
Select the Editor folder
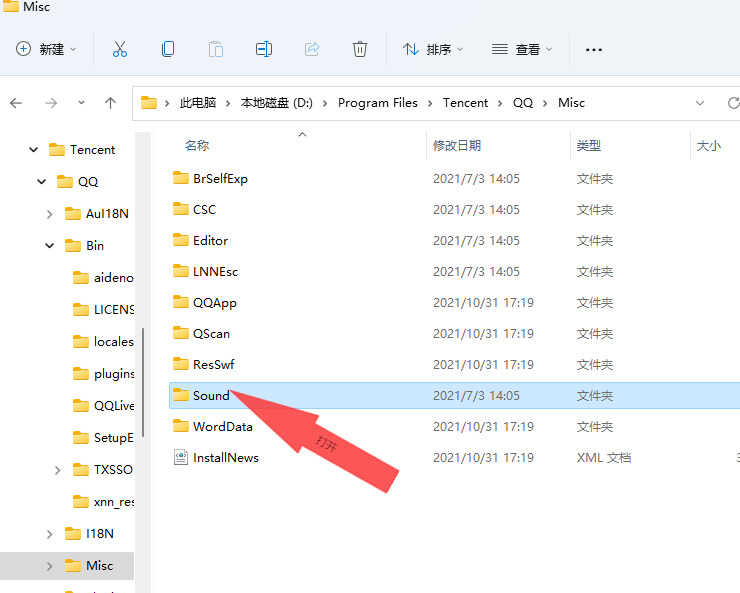pos(210,241)
